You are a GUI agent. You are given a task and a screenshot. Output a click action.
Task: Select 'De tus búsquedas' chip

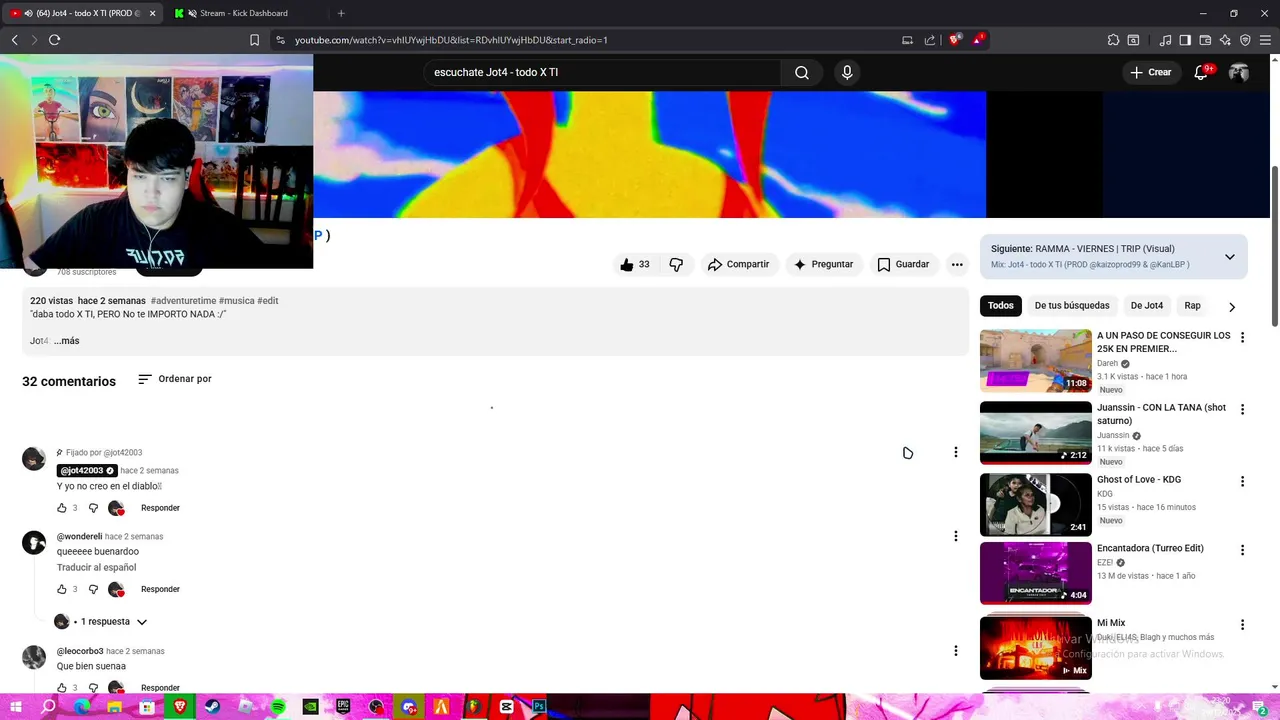(1072, 306)
